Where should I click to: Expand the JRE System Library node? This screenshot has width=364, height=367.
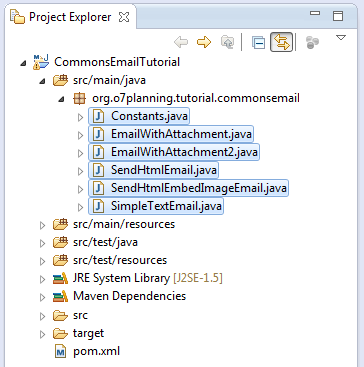(42, 279)
